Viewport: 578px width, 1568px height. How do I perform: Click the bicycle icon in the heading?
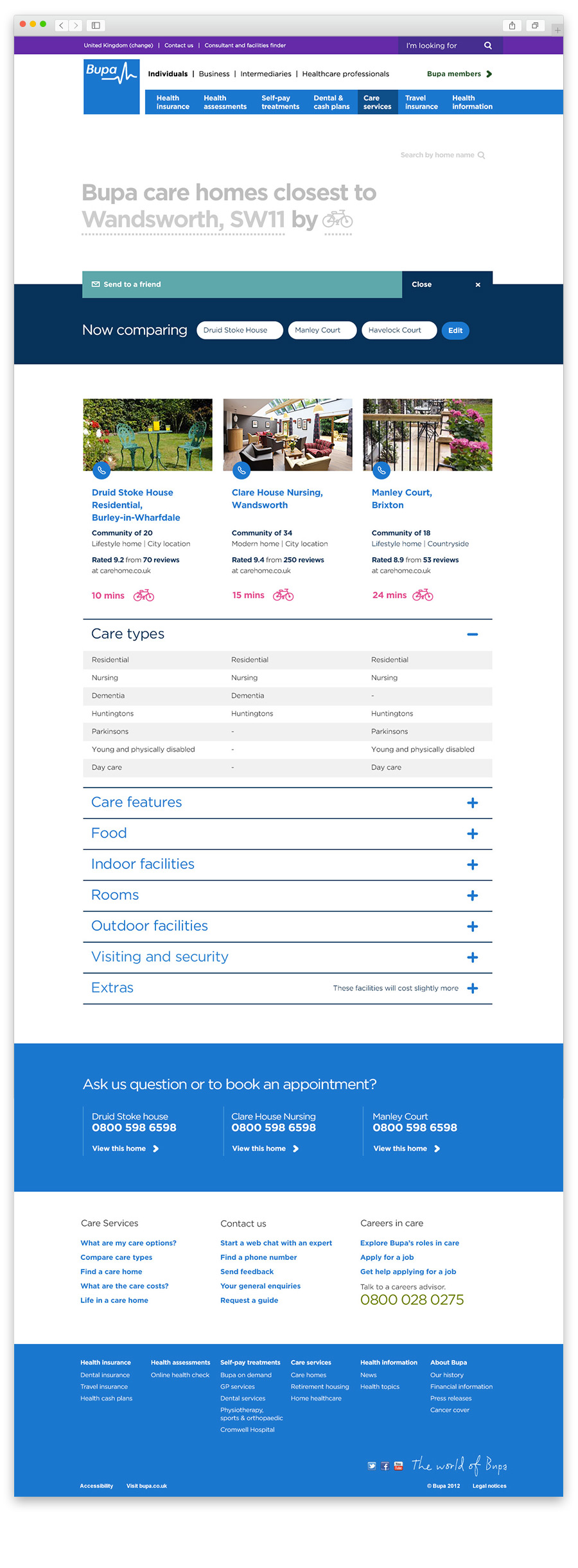(338, 220)
